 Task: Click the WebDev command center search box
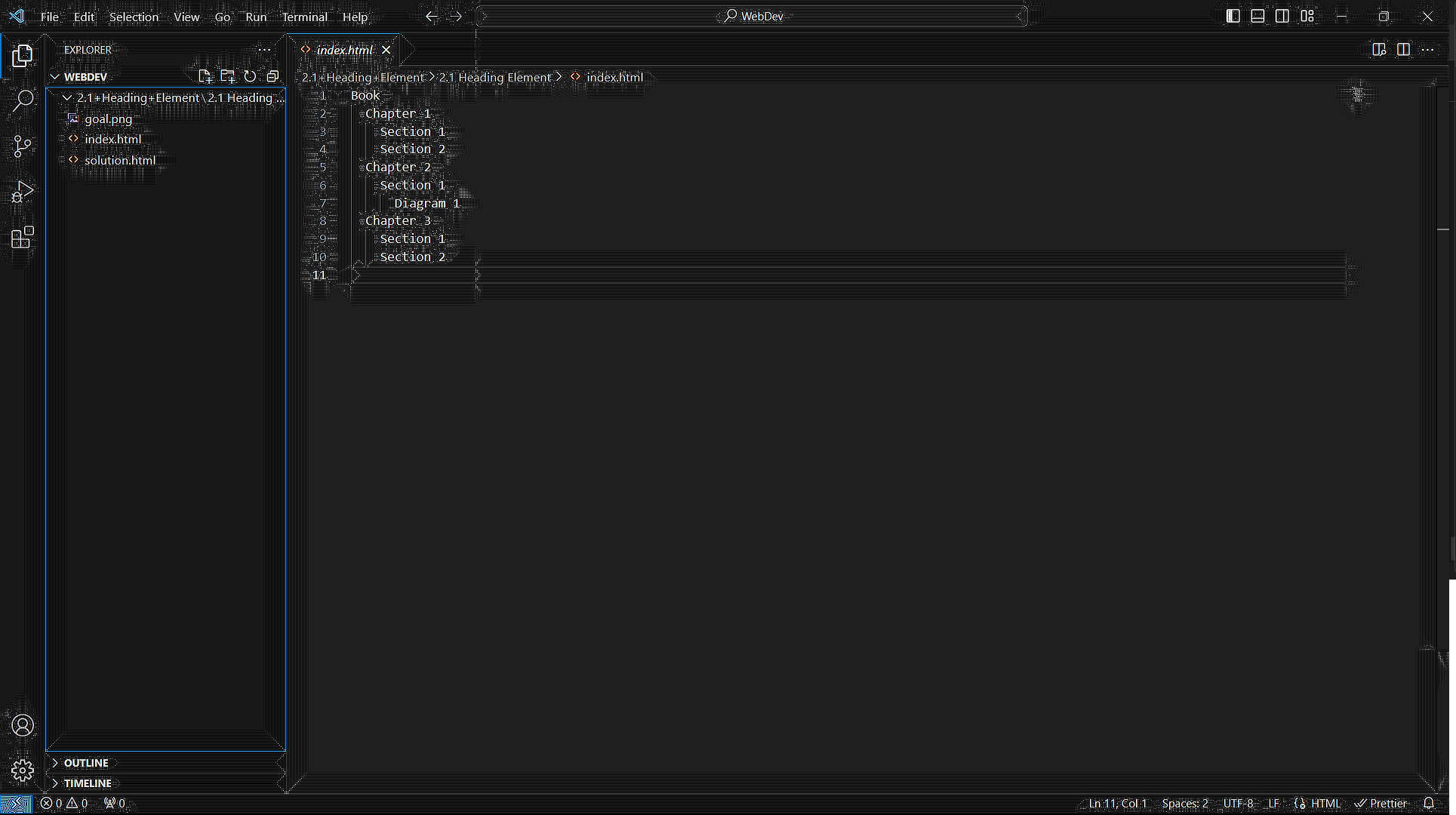coord(752,16)
